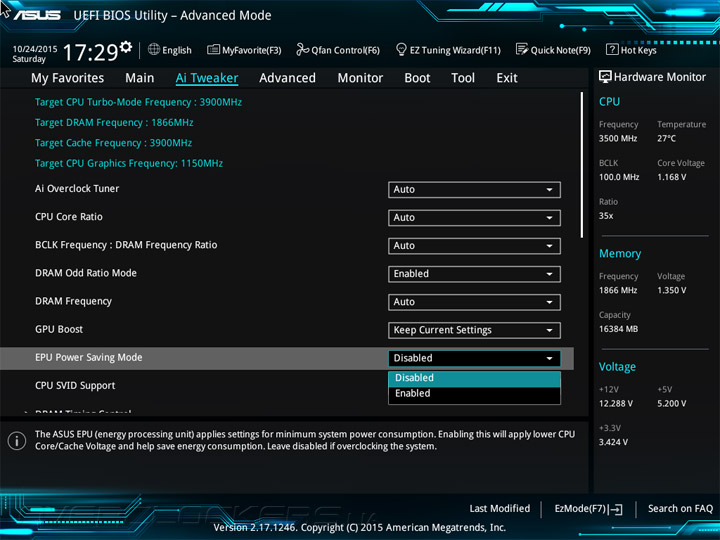
Task: Click the 3.424 V reading
Action: (x=613, y=442)
